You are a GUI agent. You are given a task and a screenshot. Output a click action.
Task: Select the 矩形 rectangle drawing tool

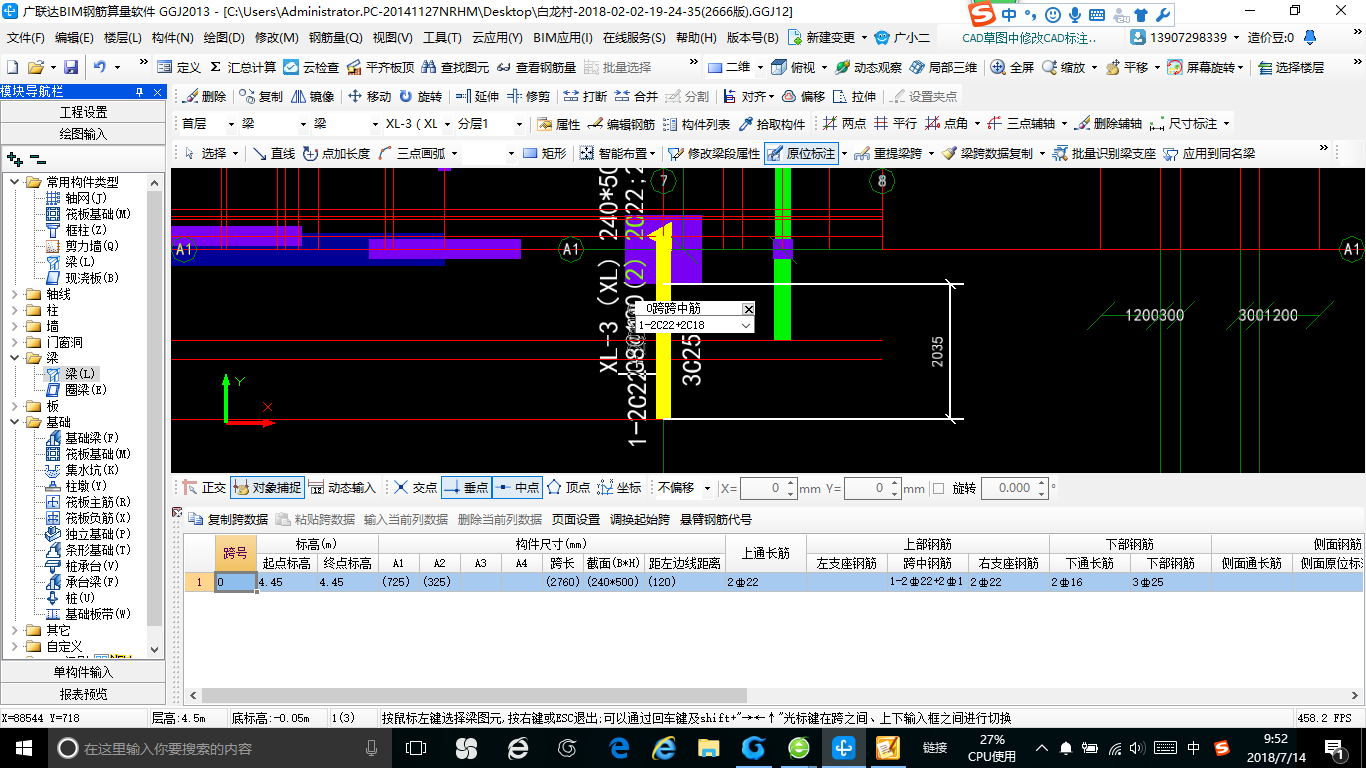point(545,153)
